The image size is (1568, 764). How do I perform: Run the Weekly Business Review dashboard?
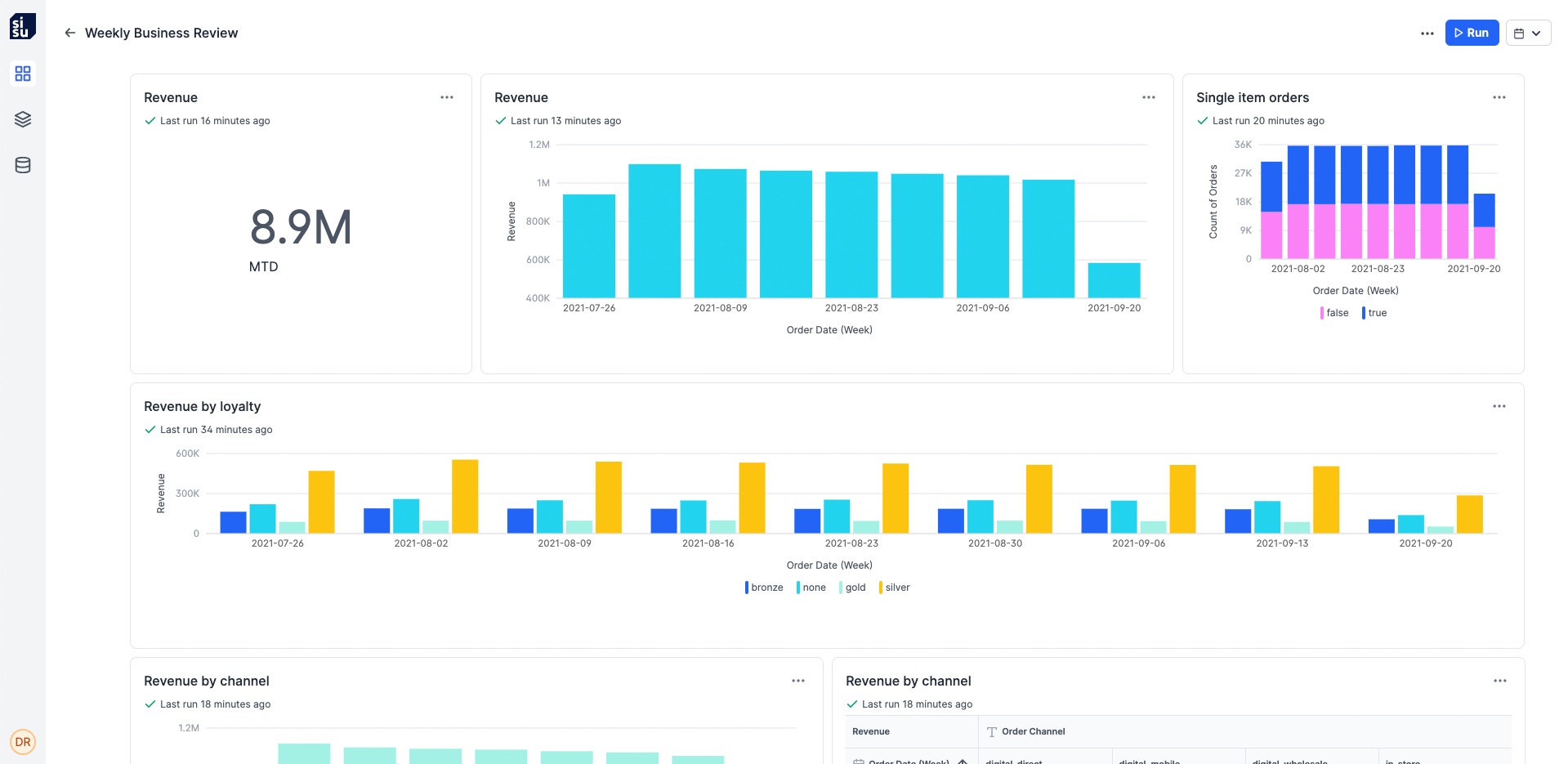[x=1472, y=33]
